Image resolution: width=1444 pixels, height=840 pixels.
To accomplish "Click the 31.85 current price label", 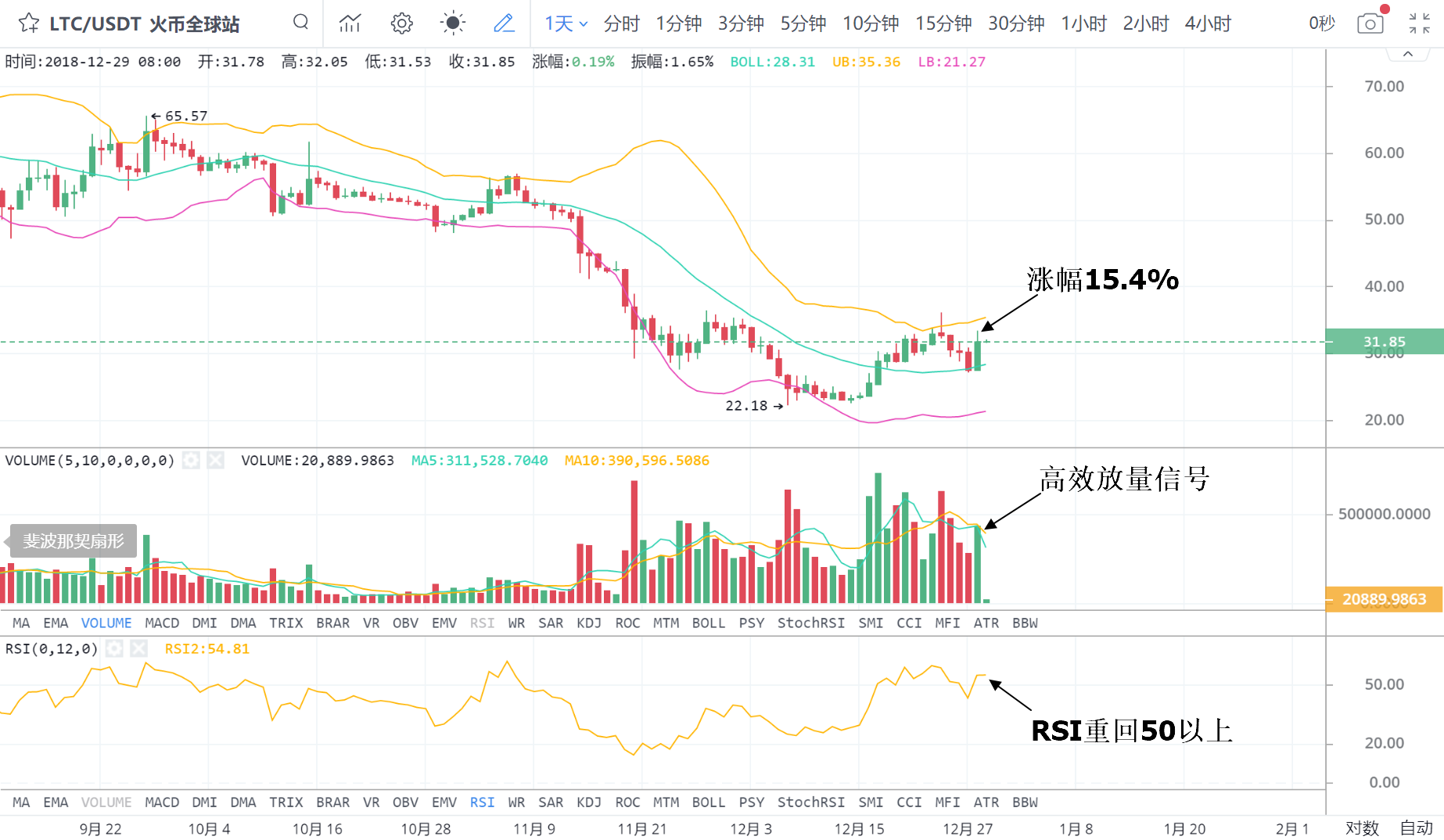I will 1385,341.
